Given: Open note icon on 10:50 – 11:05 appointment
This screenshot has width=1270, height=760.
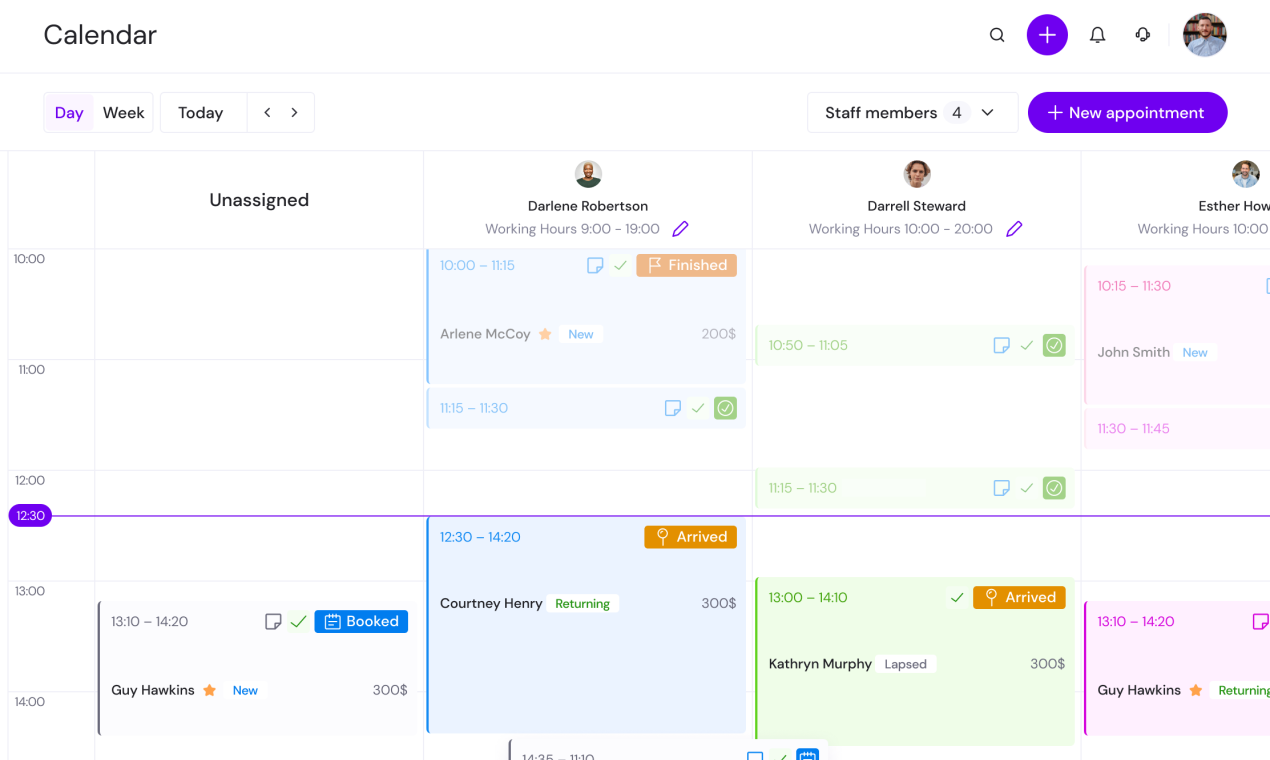Looking at the screenshot, I should (x=1001, y=345).
